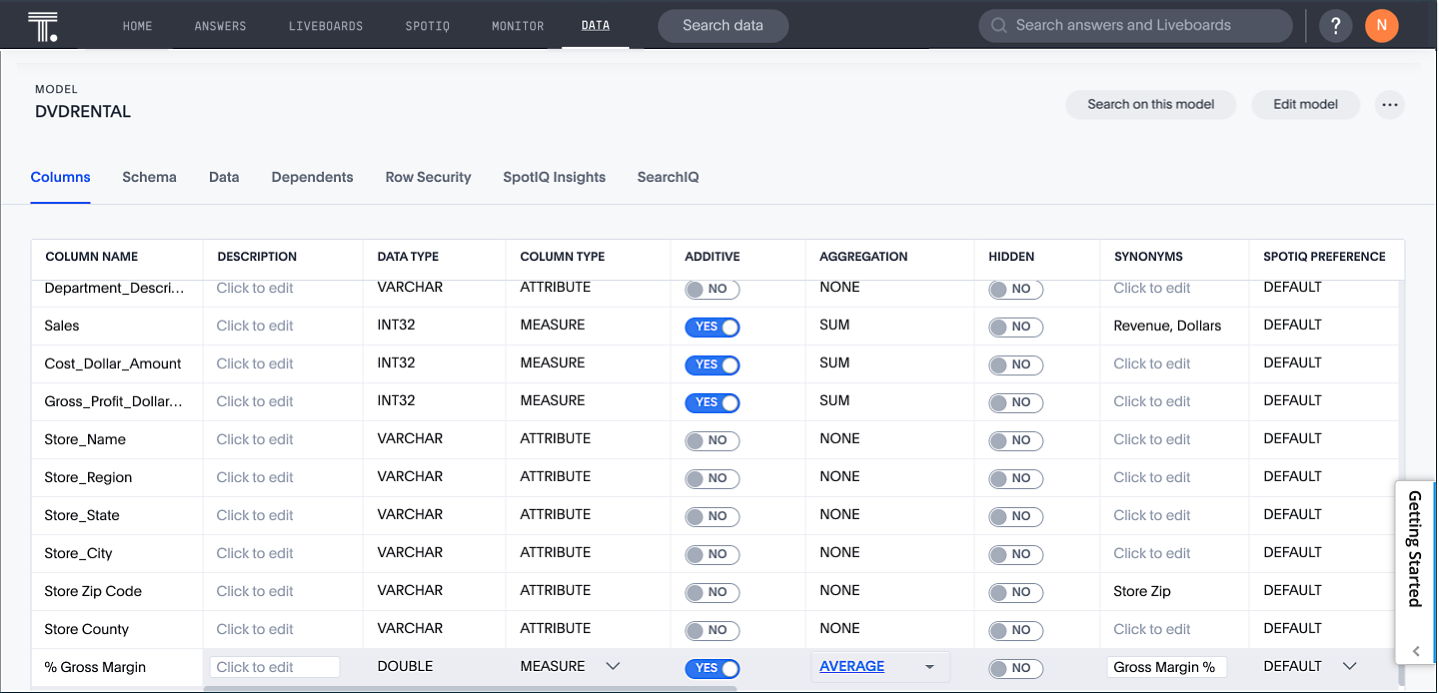This screenshot has width=1439, height=693.
Task: Switch to the Schema tab
Action: (149, 177)
